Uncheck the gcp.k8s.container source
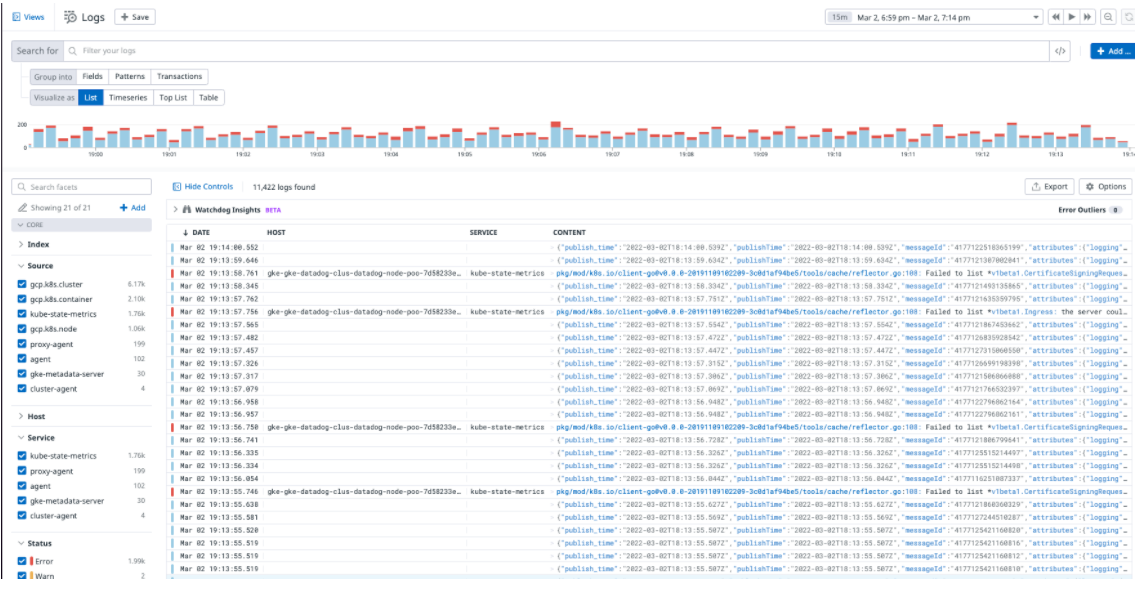 pos(22,299)
